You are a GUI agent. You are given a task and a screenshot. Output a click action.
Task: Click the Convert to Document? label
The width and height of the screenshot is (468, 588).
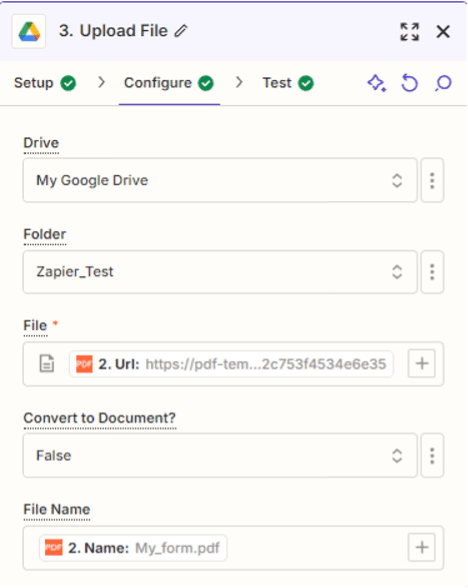tap(100, 418)
